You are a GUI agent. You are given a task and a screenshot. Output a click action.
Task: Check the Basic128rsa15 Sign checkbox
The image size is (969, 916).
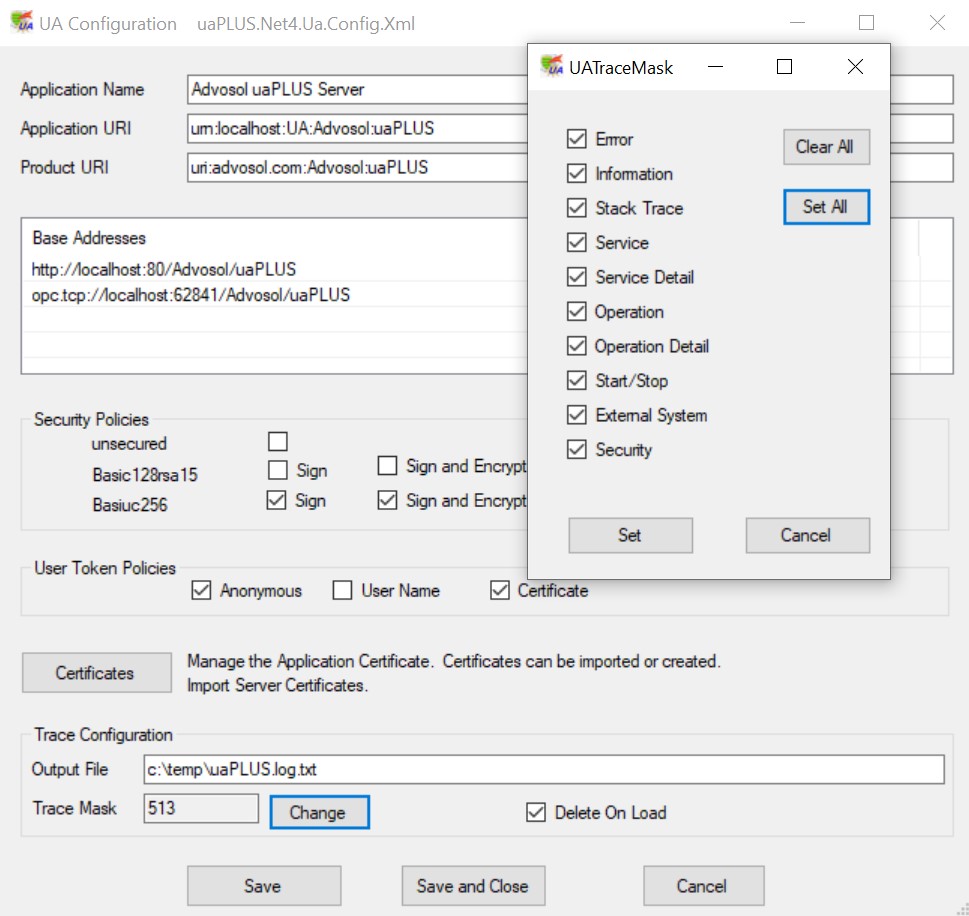(278, 470)
